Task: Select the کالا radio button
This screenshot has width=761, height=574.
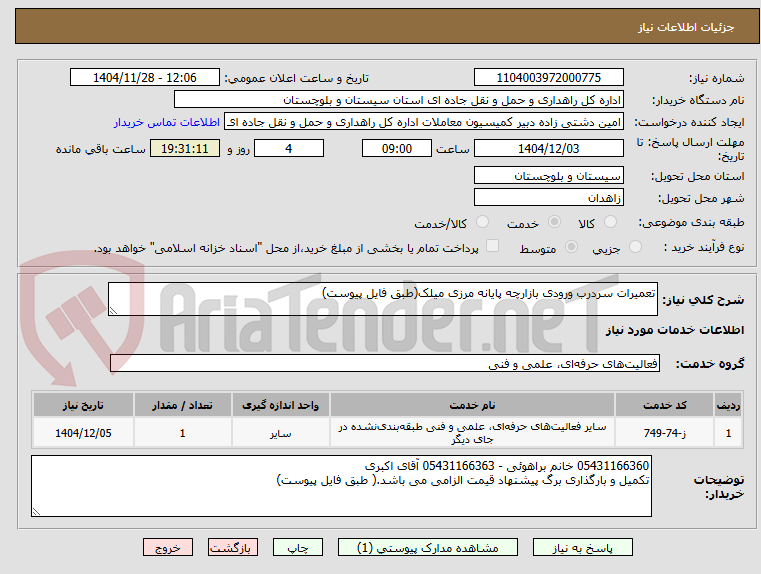Action: (610, 222)
